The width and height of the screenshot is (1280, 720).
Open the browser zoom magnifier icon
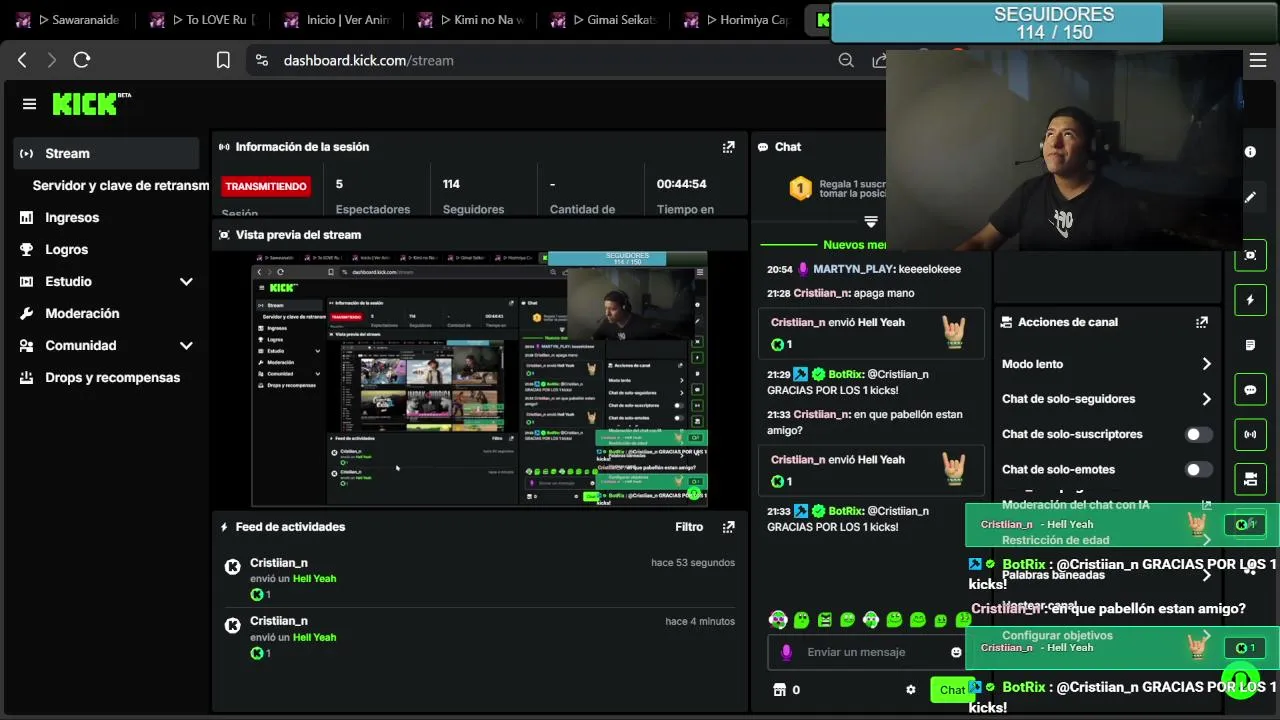846,60
